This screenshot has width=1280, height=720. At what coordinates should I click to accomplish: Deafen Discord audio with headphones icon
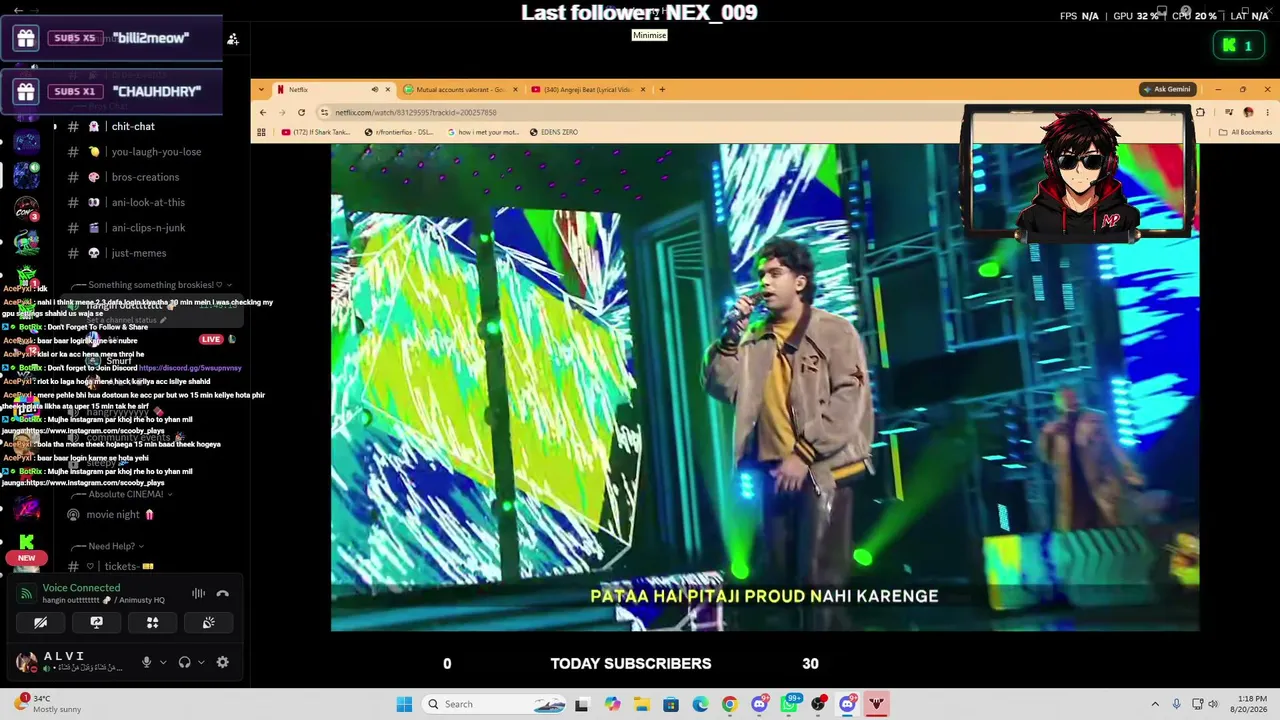tap(184, 662)
